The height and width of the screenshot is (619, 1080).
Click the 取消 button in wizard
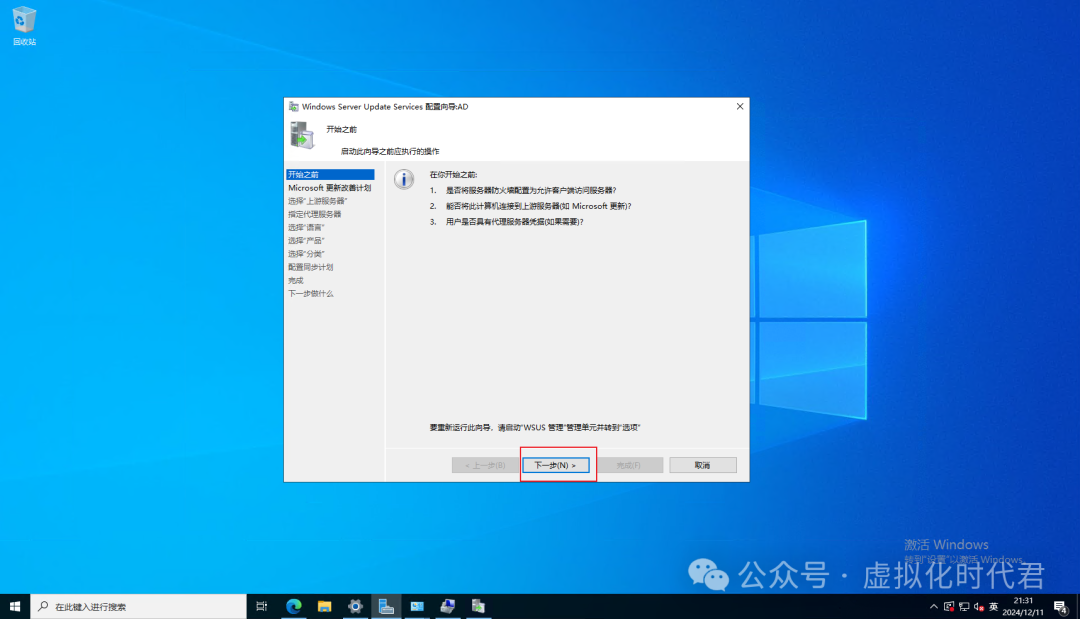(703, 465)
